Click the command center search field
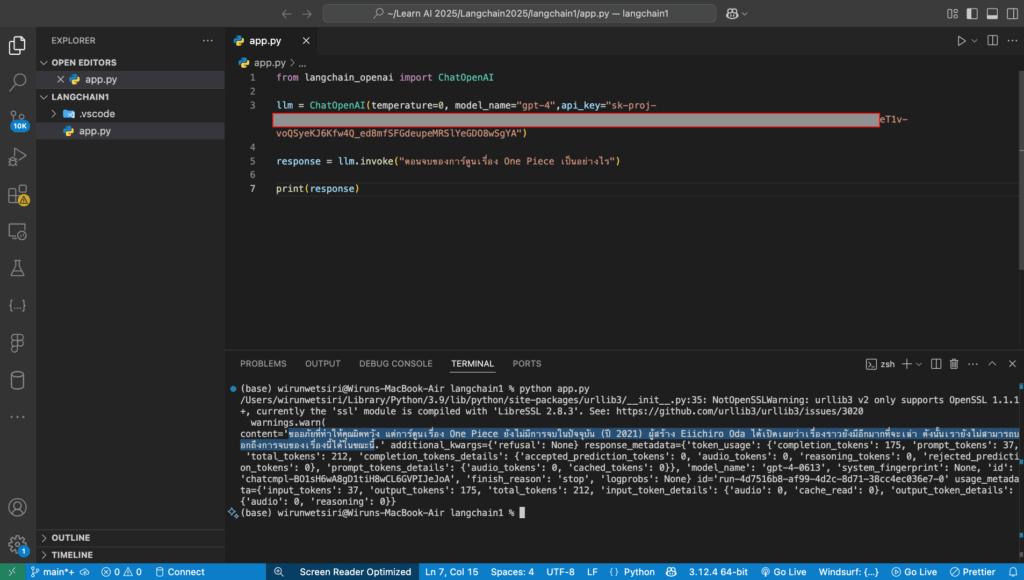The image size is (1024, 580). click(x=518, y=14)
